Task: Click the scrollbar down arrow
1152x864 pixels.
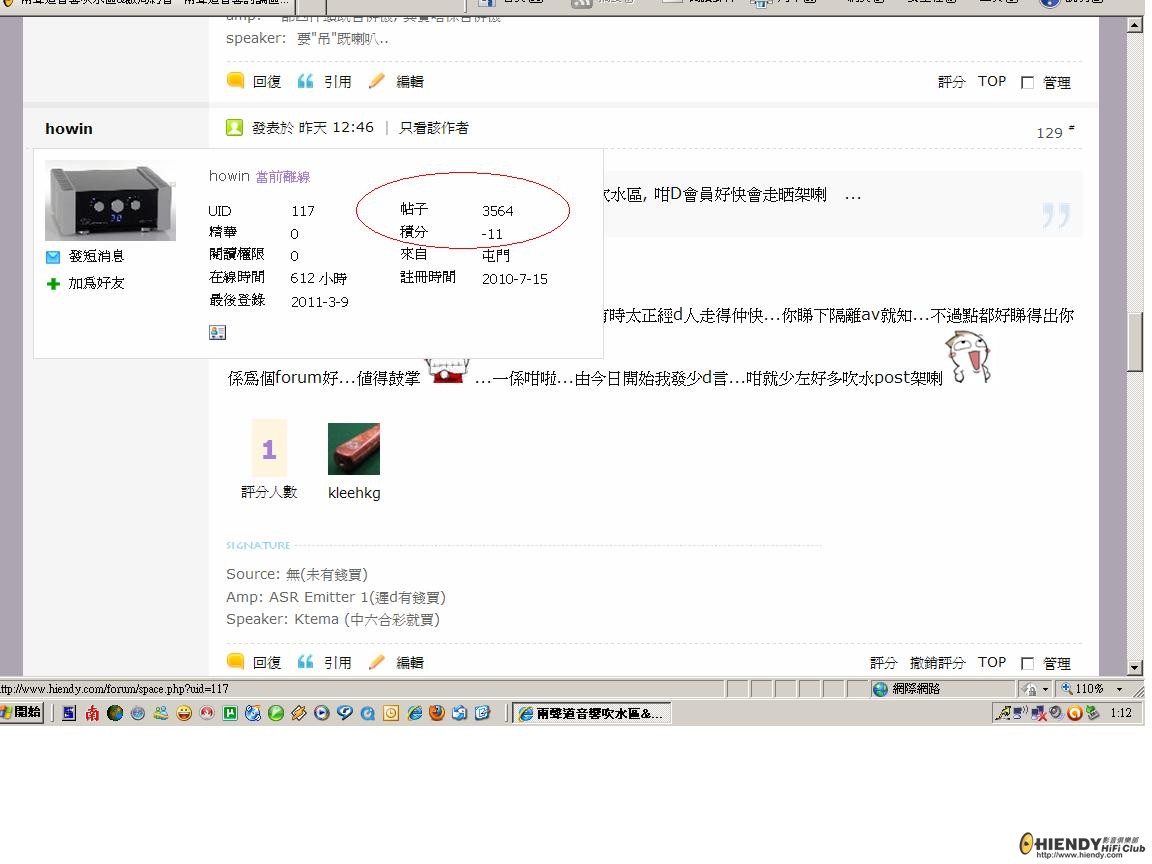Action: click(x=1134, y=667)
